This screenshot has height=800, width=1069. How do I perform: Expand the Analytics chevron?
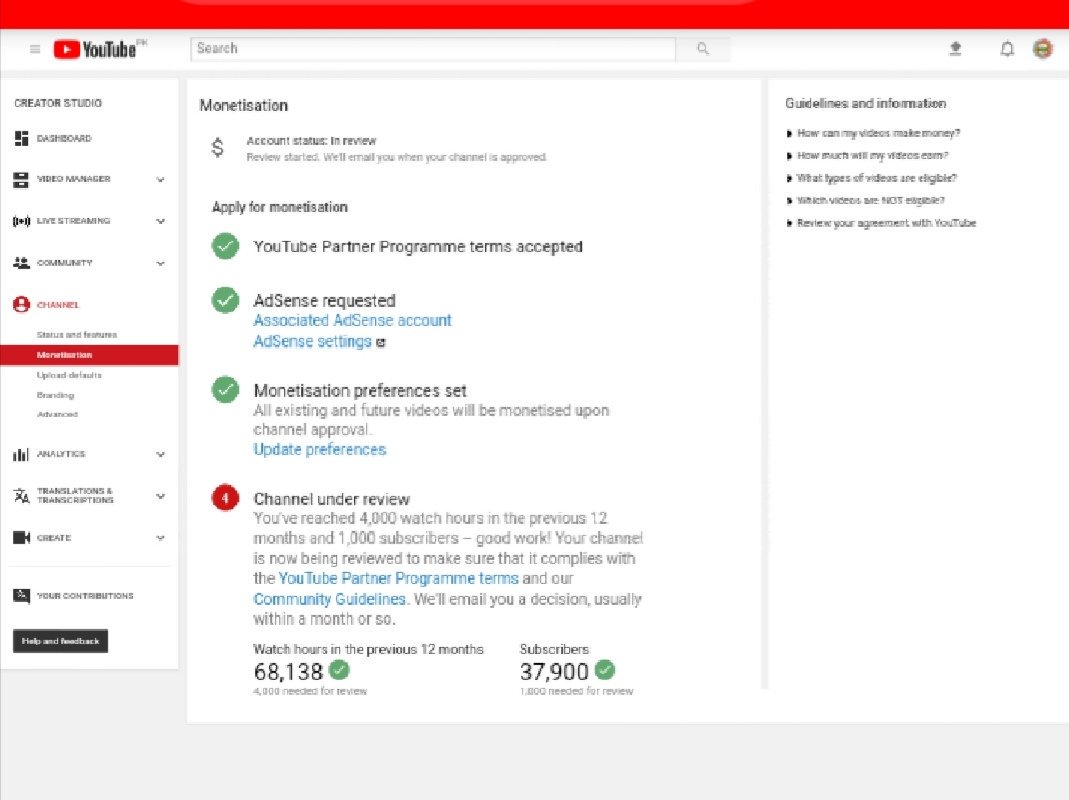pos(160,454)
